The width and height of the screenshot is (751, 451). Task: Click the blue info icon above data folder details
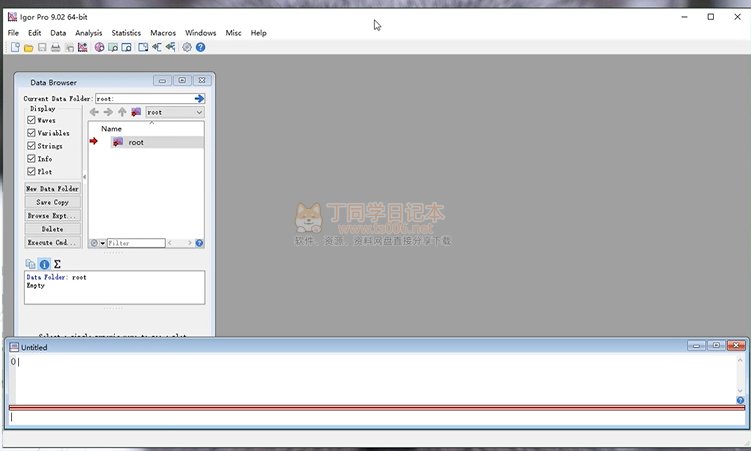[44, 264]
